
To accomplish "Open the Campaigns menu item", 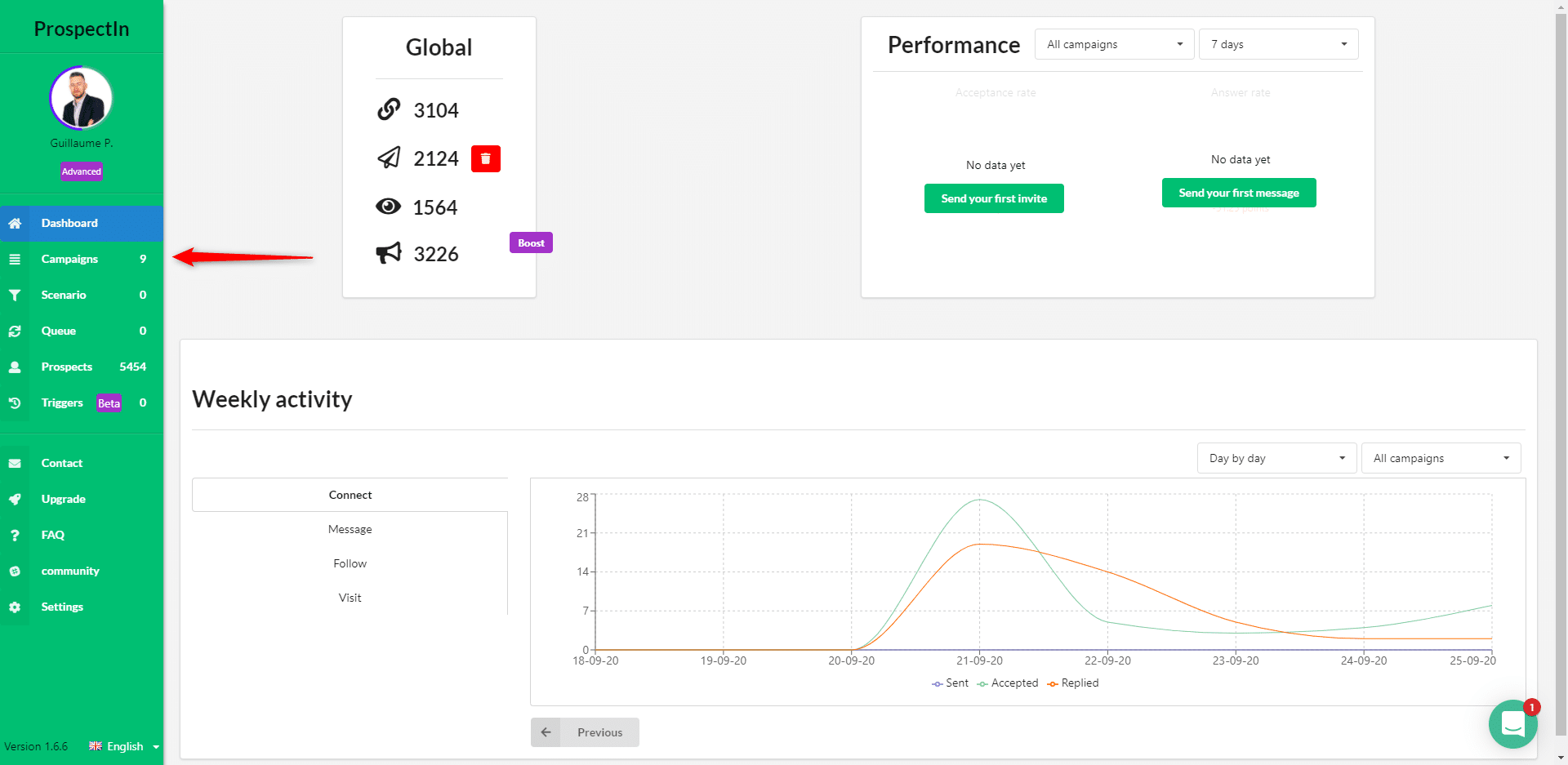I will click(x=82, y=259).
